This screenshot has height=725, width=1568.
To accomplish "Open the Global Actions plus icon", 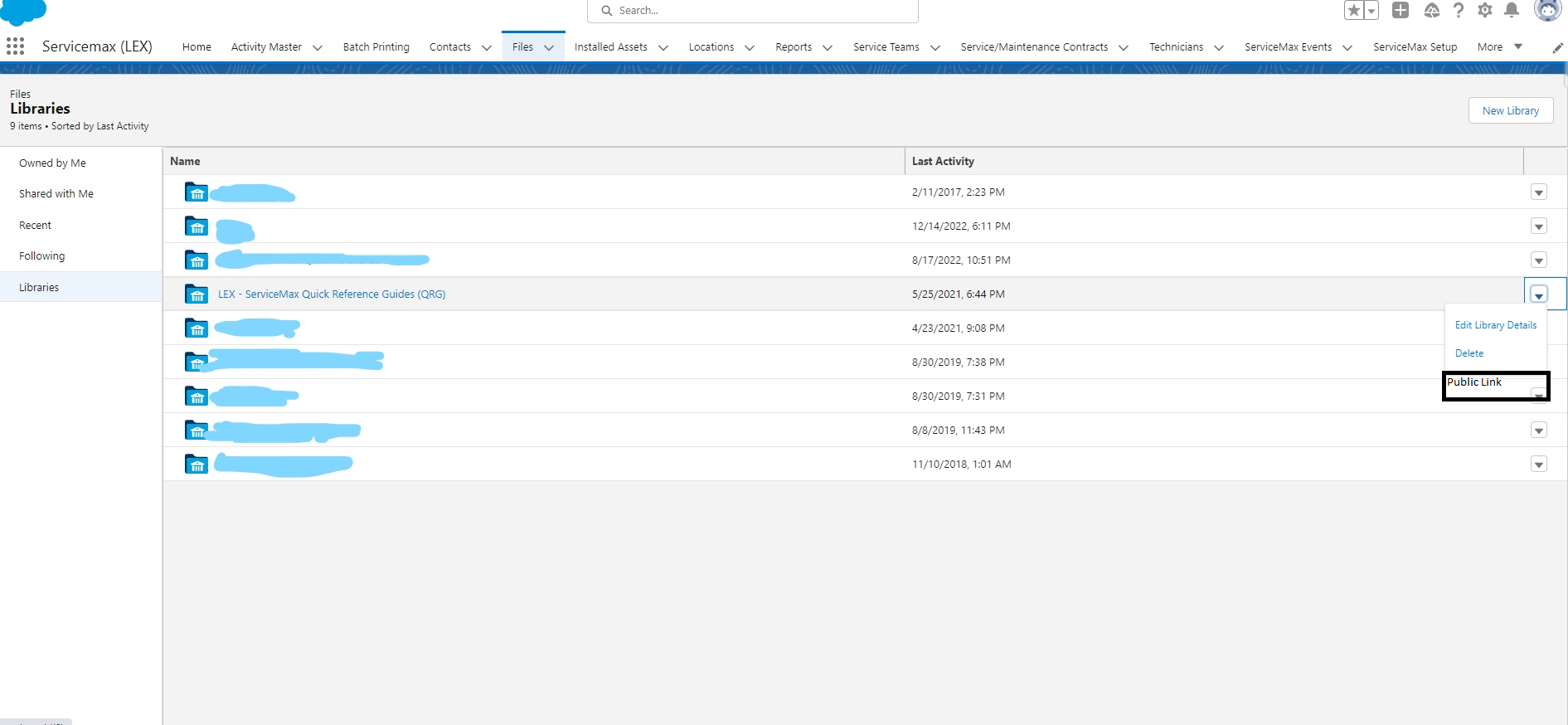I will coord(1401,10).
